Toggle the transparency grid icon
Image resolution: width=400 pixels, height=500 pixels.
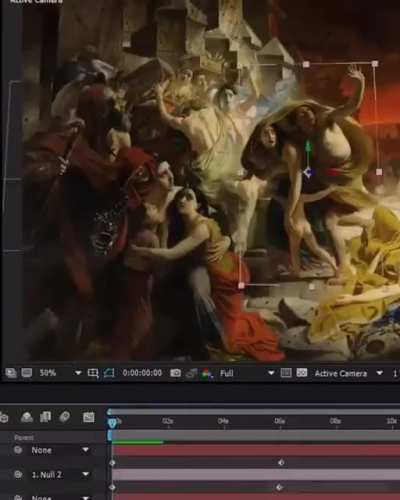pos(286,373)
